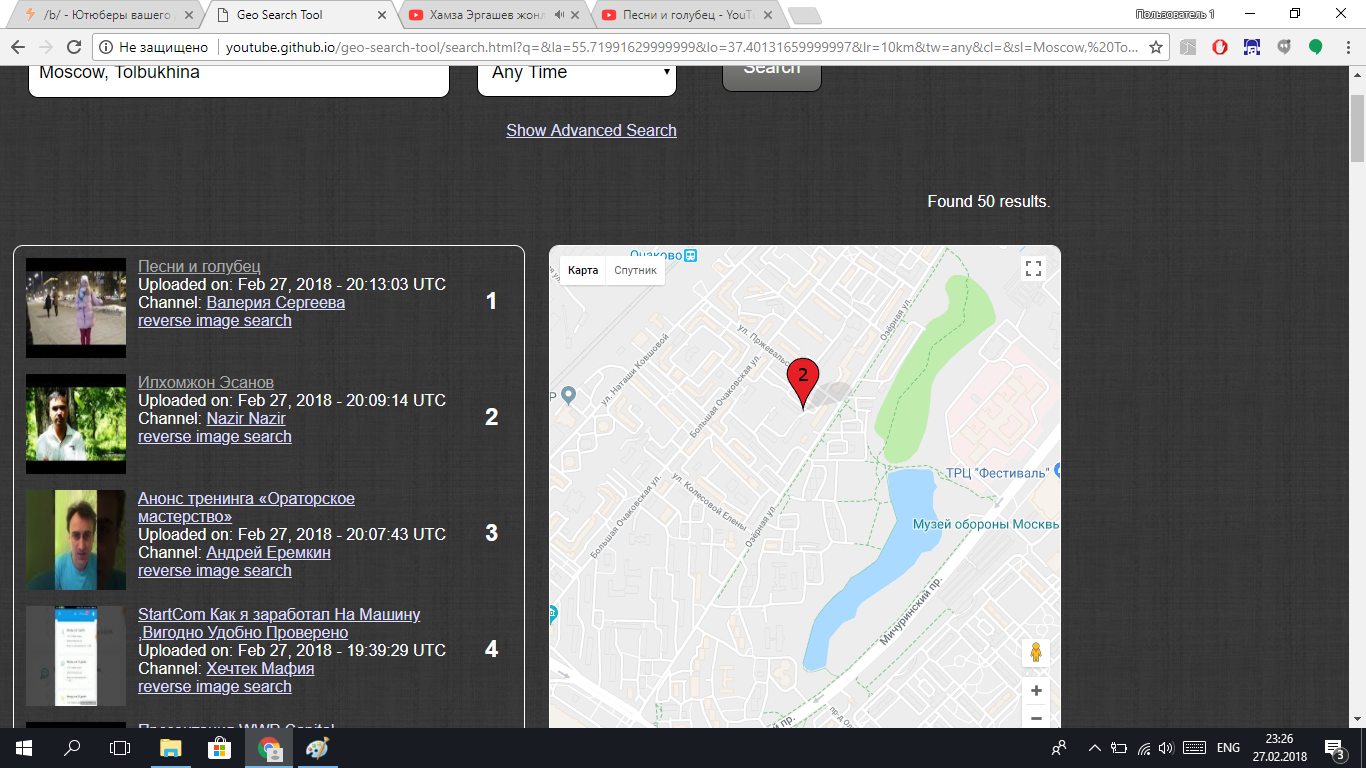The image size is (1366, 768).
Task: Click thumbnail of Ораторское мастерство video
Action: 76,540
